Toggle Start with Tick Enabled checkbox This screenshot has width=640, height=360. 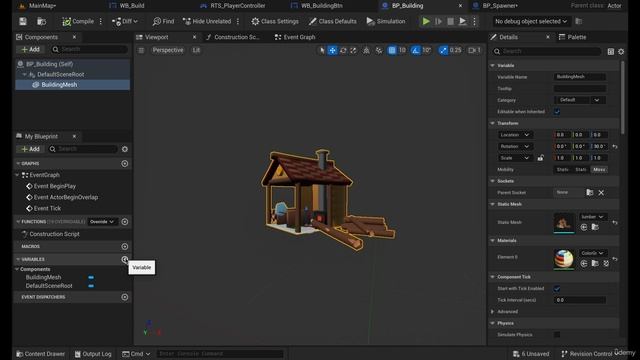[x=557, y=289]
